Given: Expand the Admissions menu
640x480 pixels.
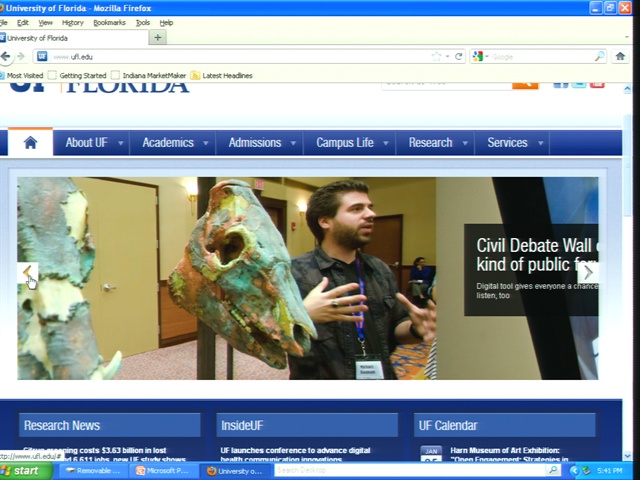Looking at the screenshot, I should coord(260,143).
